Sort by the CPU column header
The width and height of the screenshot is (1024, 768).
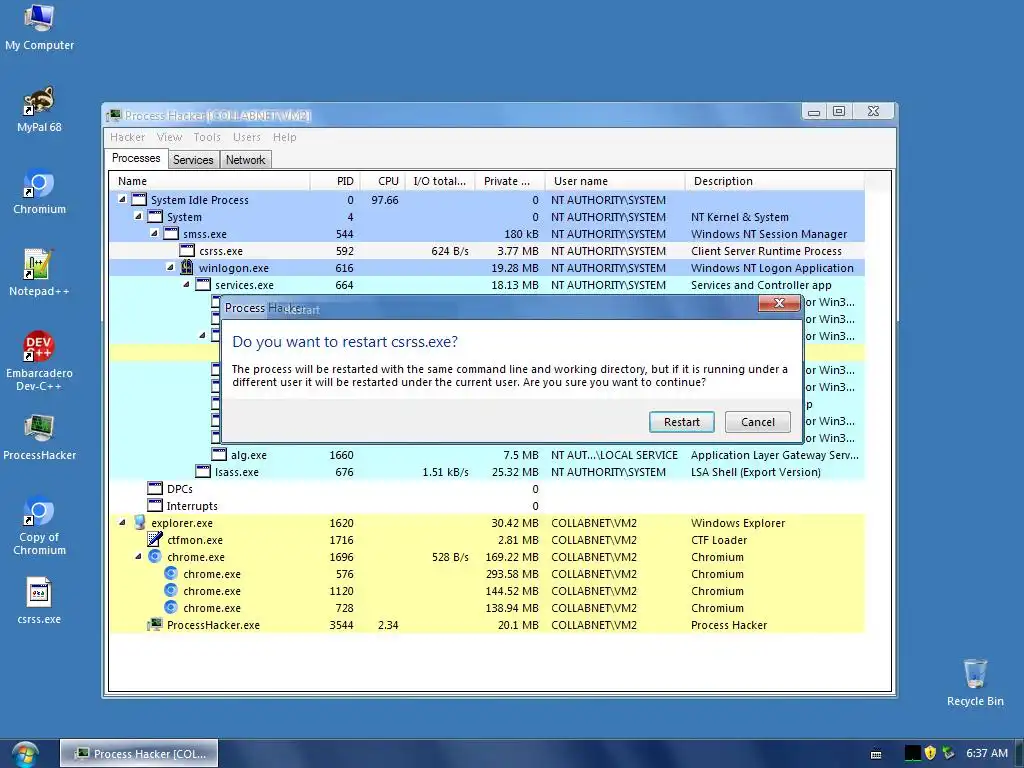382,181
